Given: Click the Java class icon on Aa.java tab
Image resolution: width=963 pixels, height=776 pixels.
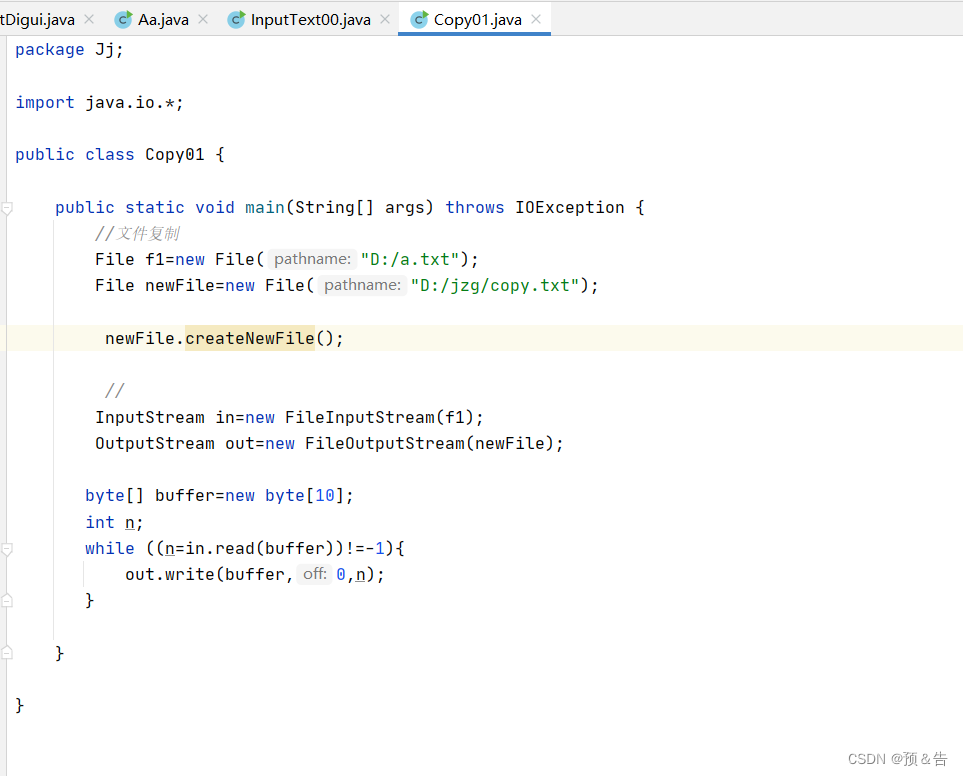Looking at the screenshot, I should pyautogui.click(x=123, y=17).
